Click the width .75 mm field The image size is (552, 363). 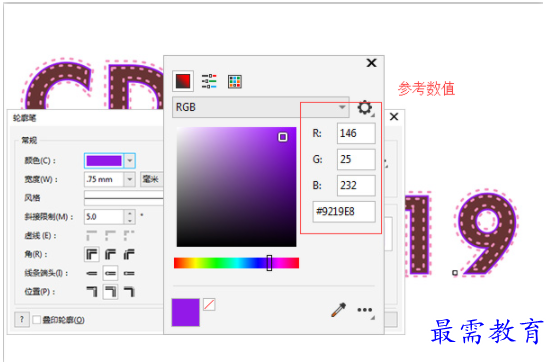[x=104, y=180]
